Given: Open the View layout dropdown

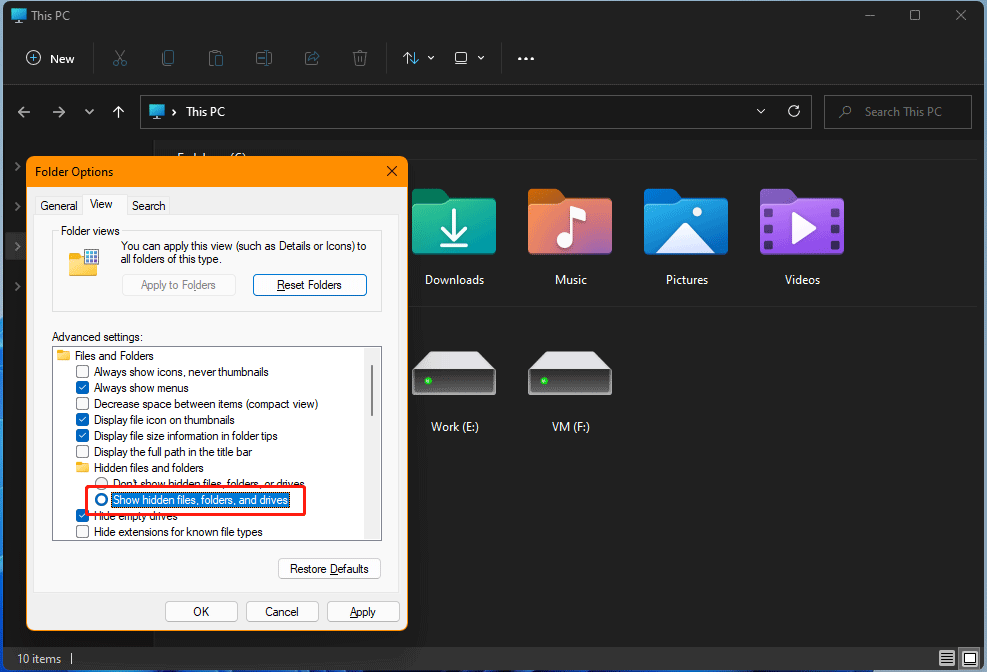Looking at the screenshot, I should [x=466, y=58].
